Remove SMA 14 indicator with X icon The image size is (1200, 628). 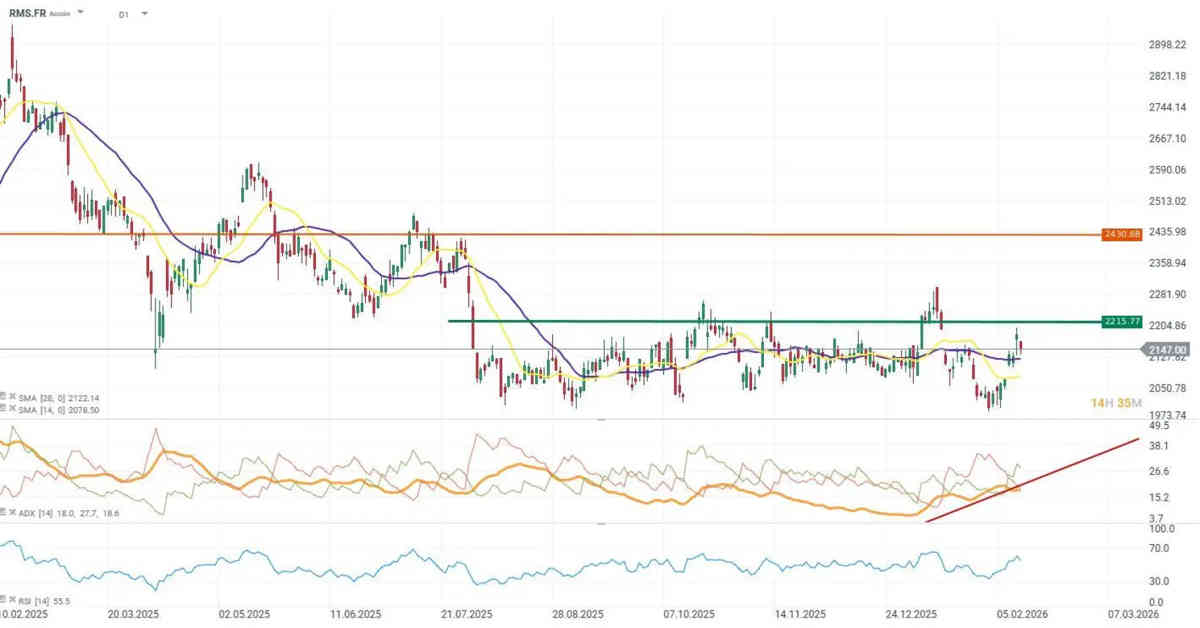12,408
